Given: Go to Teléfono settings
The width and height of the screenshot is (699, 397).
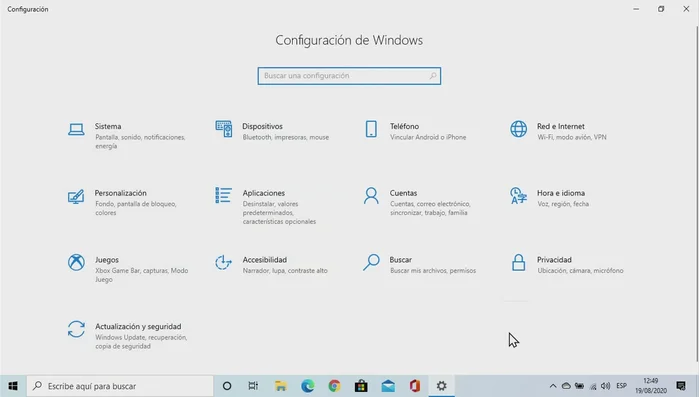Looking at the screenshot, I should point(404,127).
